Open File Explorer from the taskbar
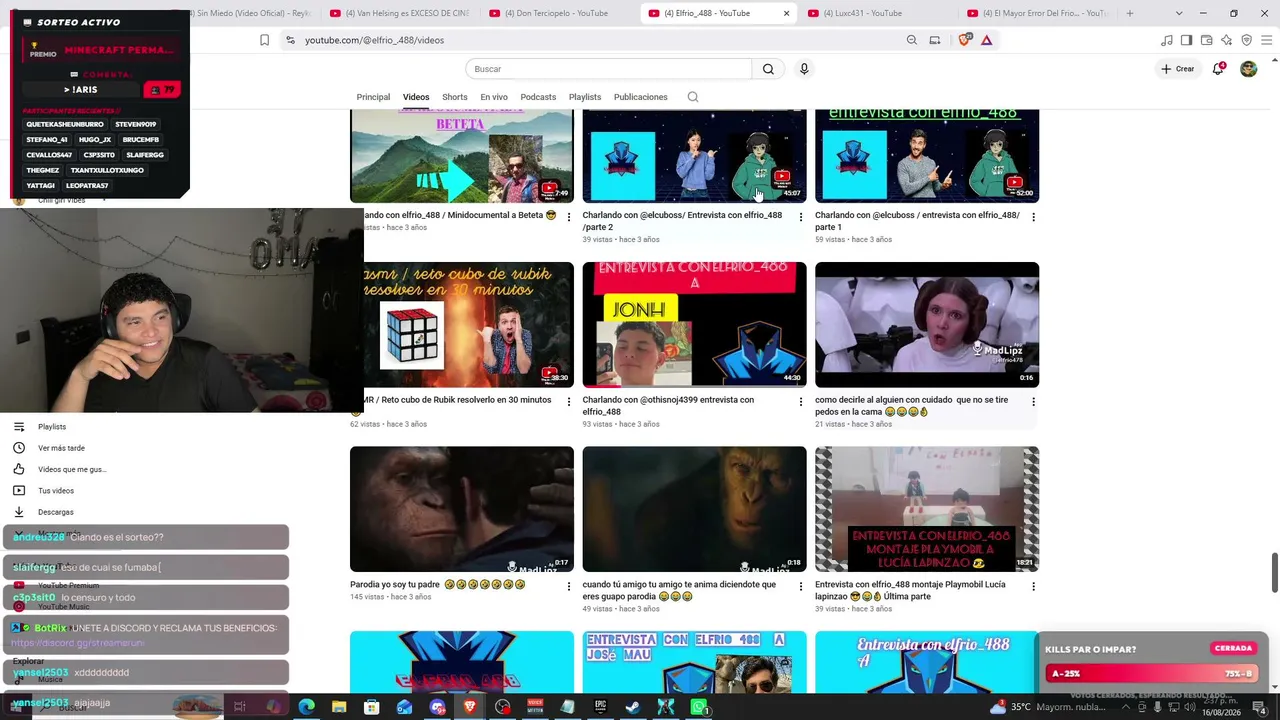The image size is (1280, 720). 339,707
